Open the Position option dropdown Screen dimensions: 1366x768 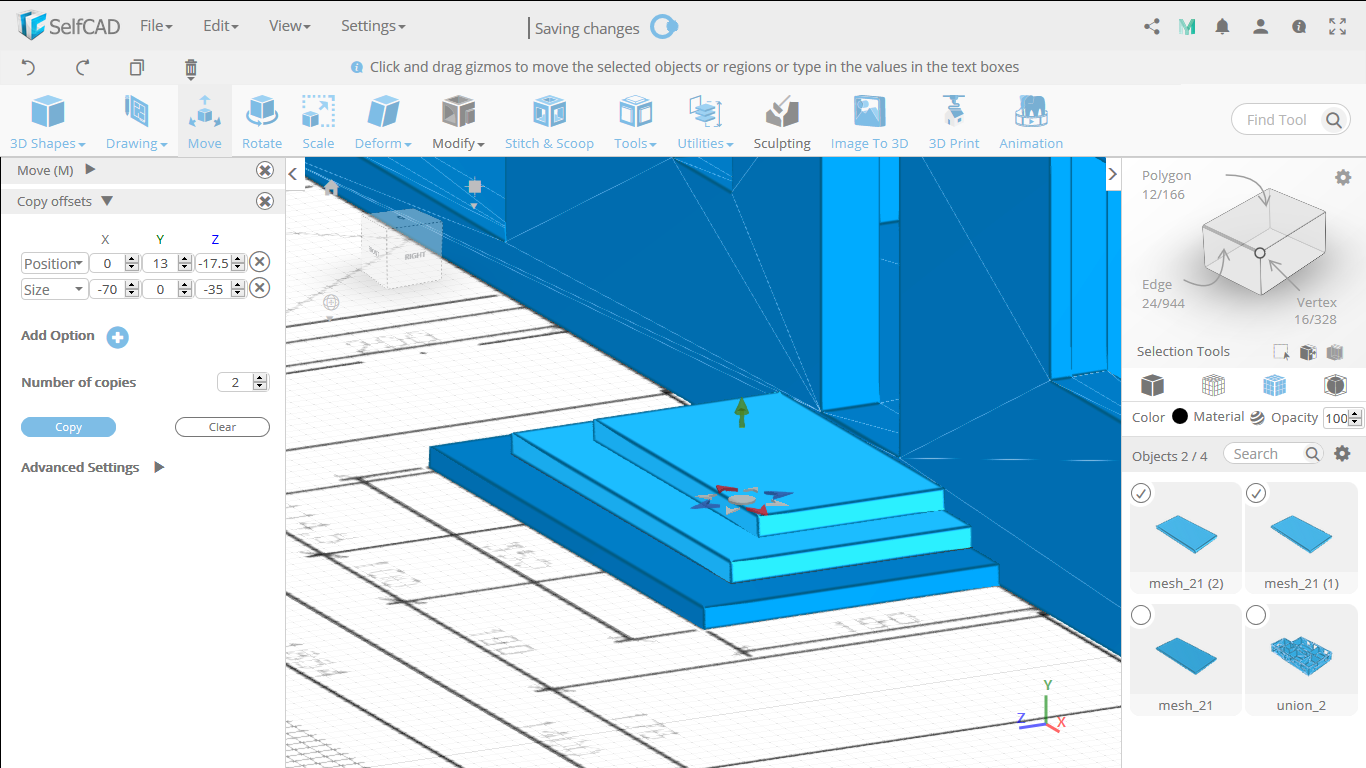(x=54, y=263)
